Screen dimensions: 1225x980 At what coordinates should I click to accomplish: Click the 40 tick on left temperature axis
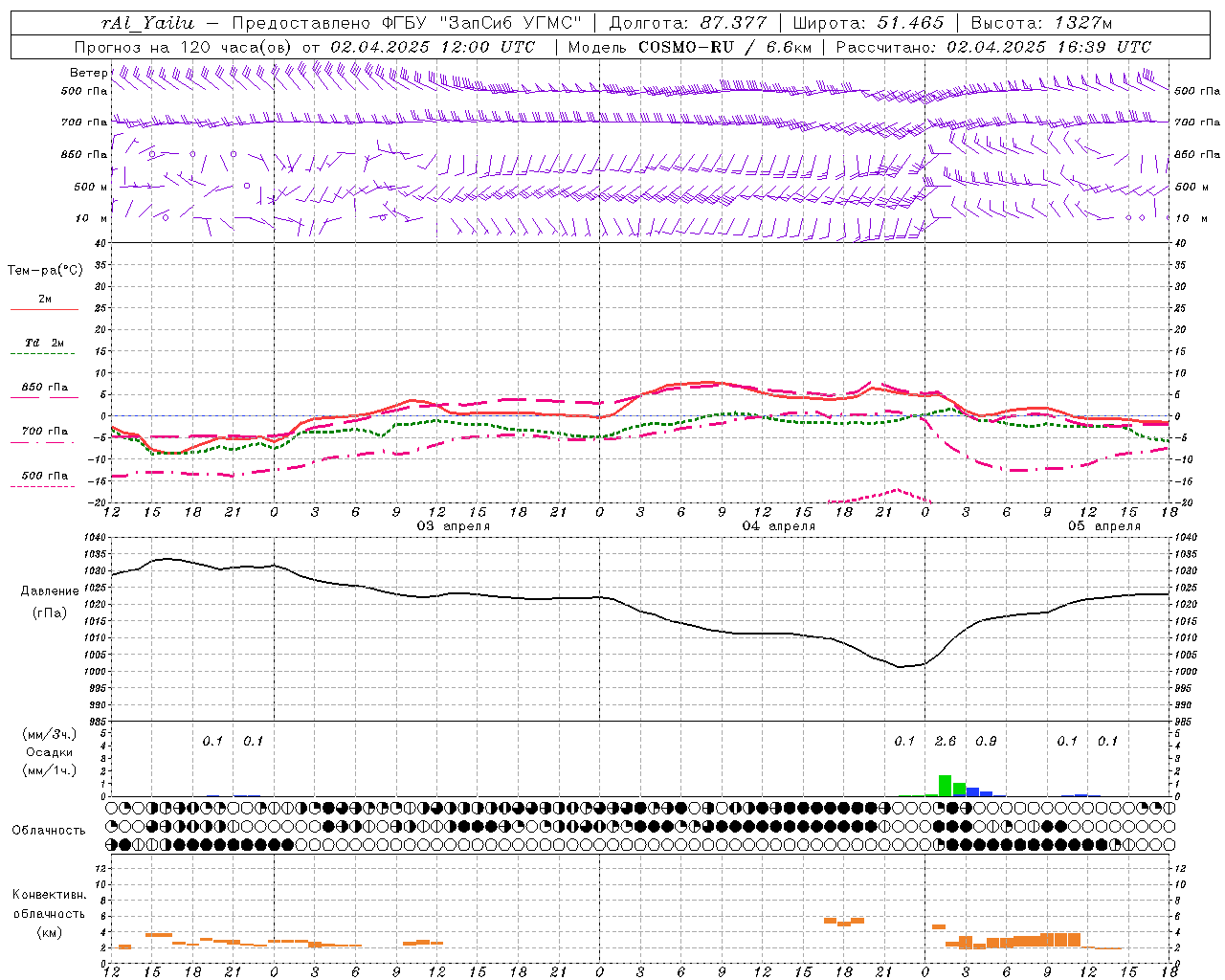99,244
